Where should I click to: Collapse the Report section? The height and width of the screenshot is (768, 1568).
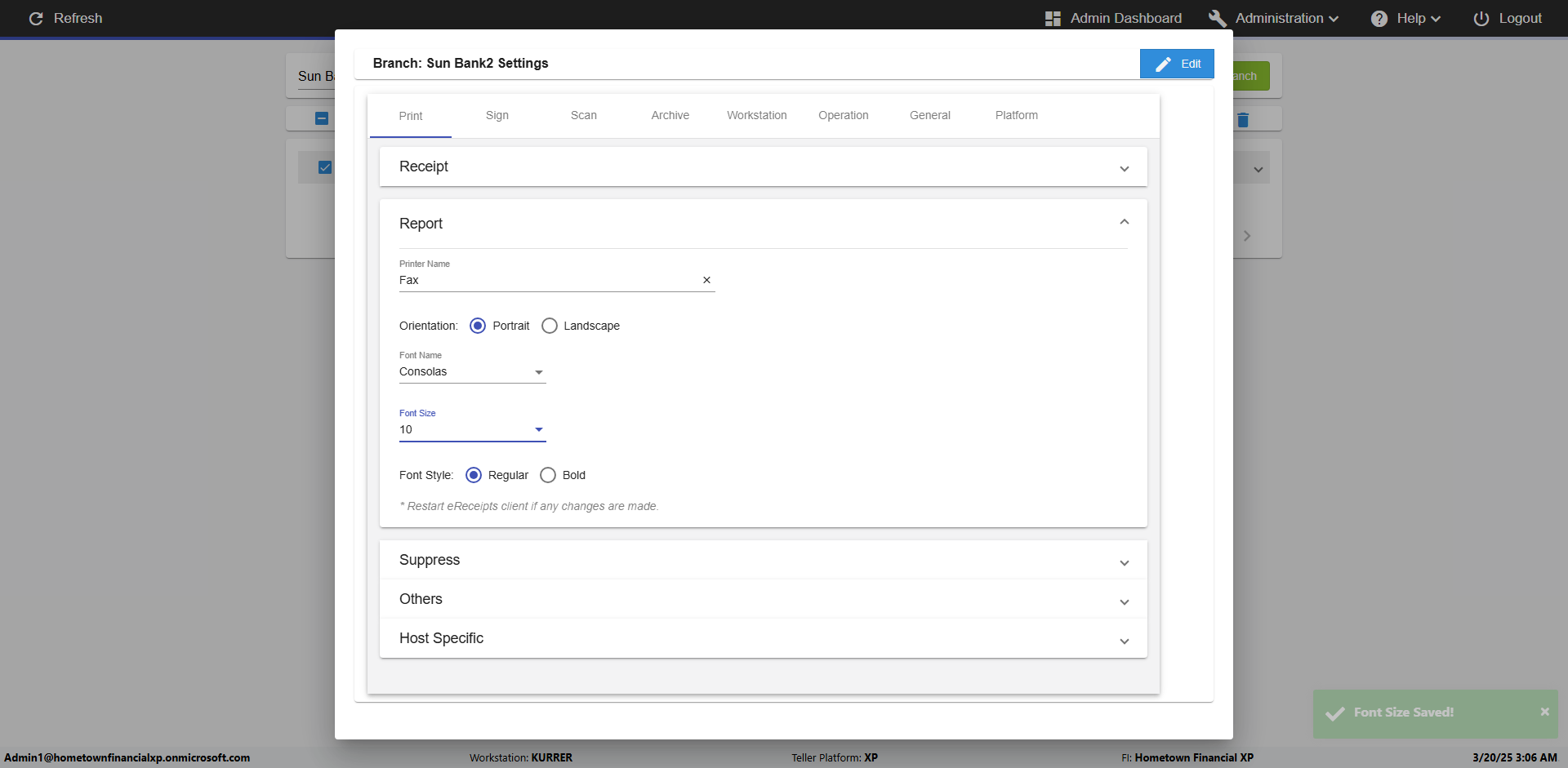pos(1124,222)
